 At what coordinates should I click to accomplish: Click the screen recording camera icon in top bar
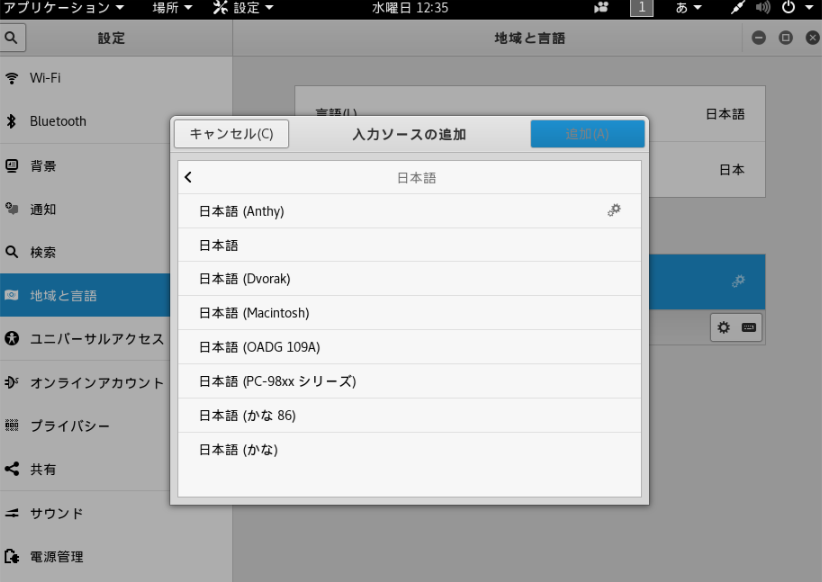coord(601,8)
